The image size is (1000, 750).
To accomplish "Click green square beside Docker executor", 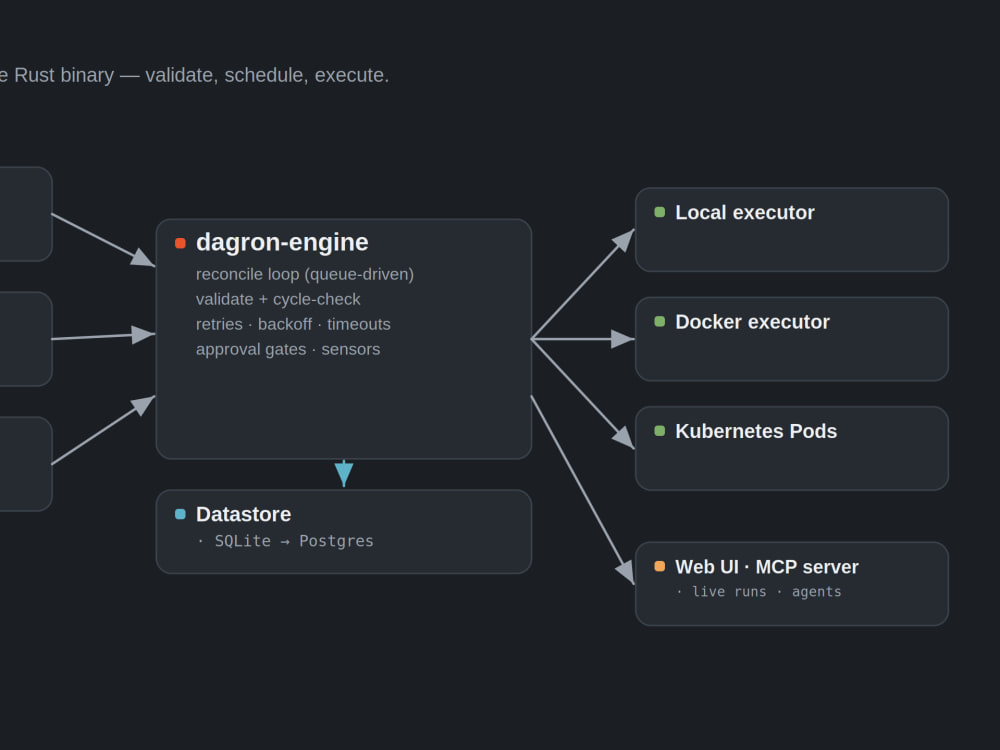I will [660, 321].
